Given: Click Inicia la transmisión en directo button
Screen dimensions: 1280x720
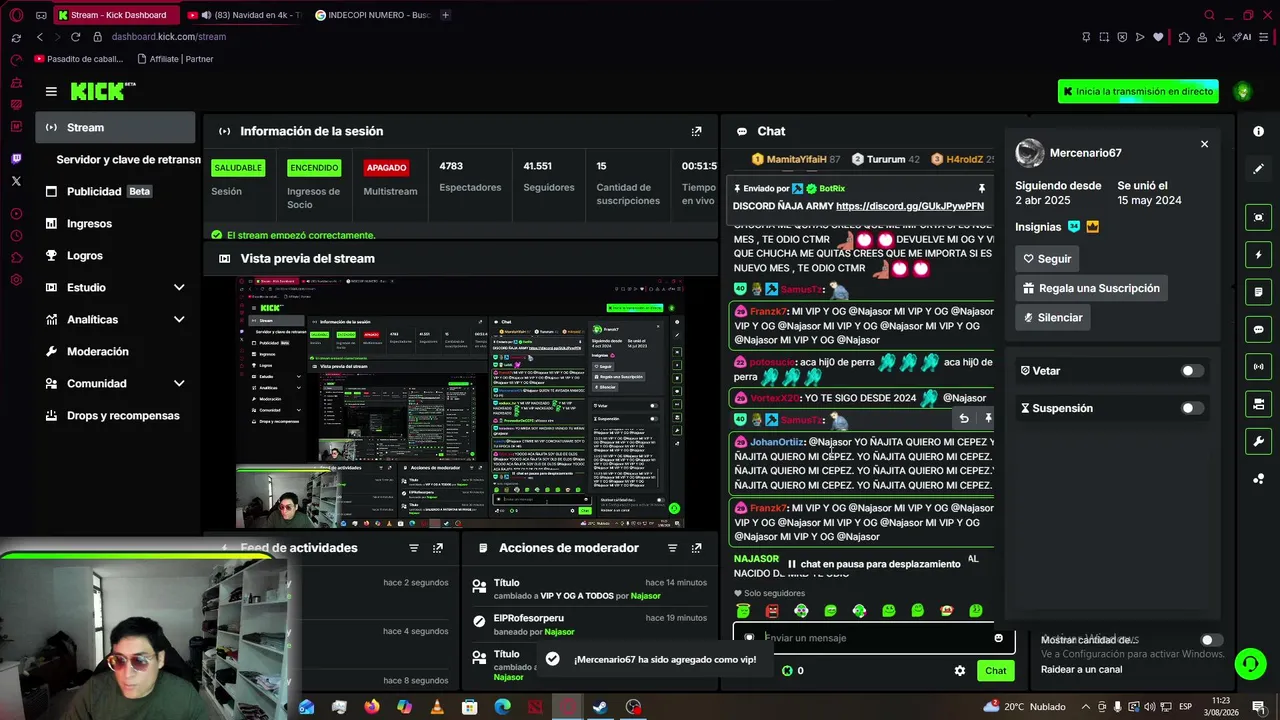Looking at the screenshot, I should point(1138,91).
